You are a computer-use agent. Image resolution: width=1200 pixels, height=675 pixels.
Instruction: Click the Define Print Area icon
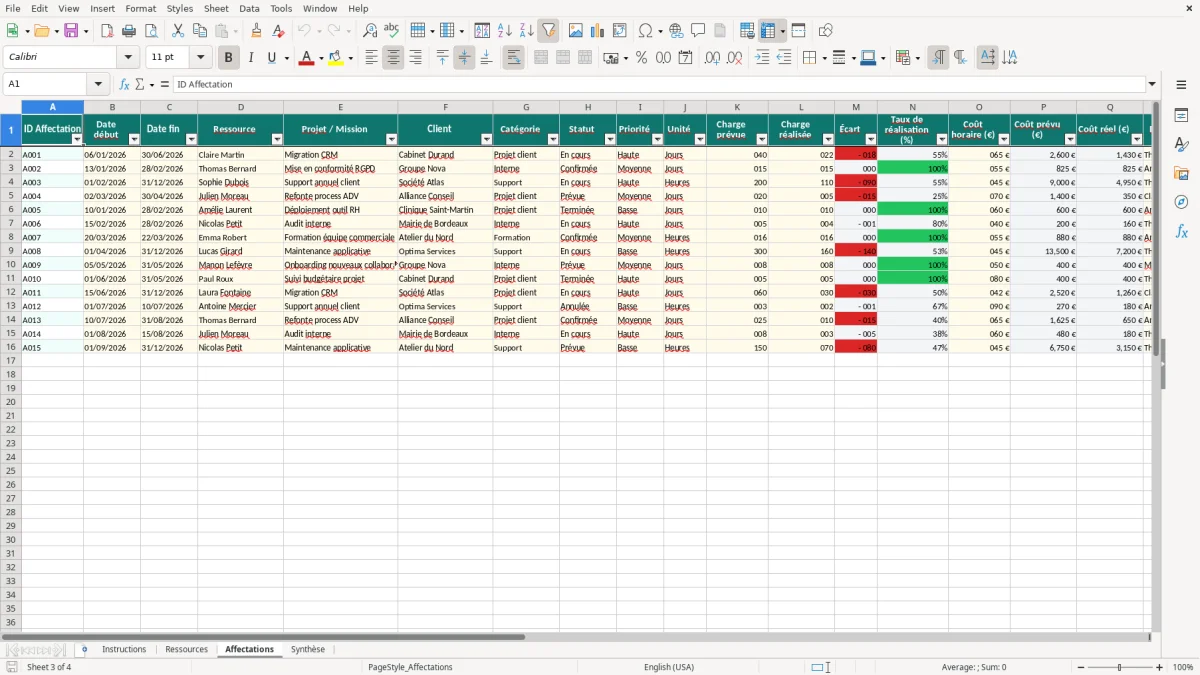point(747,31)
